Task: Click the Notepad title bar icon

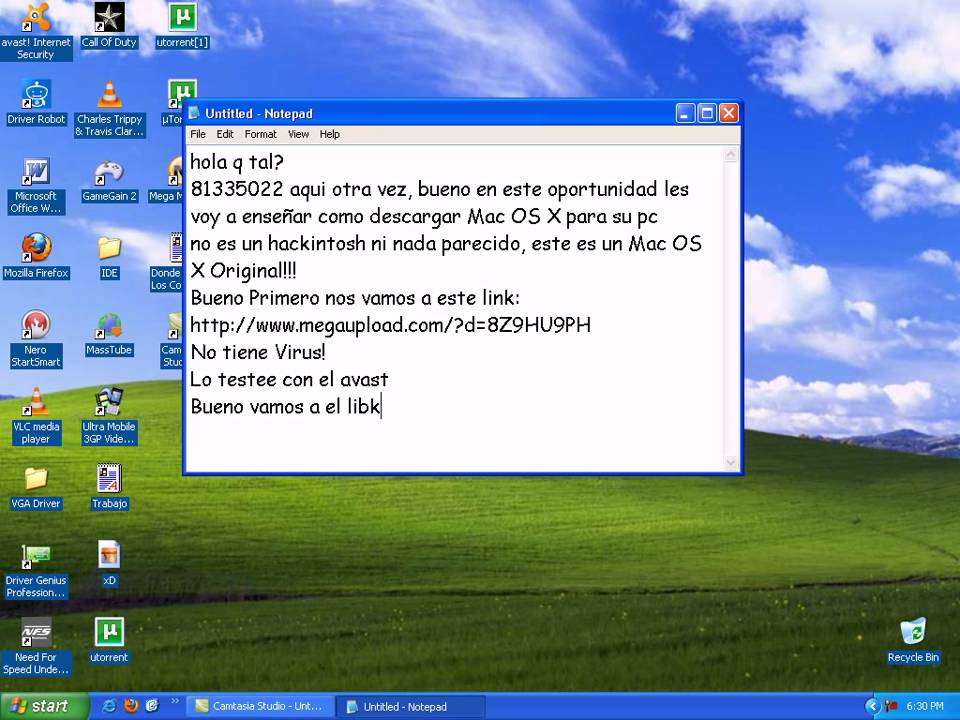Action: point(194,113)
